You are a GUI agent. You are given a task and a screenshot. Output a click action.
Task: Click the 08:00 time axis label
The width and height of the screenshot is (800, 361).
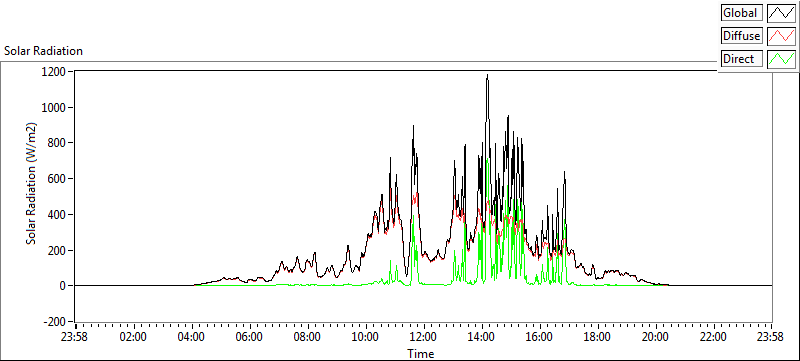click(x=308, y=337)
